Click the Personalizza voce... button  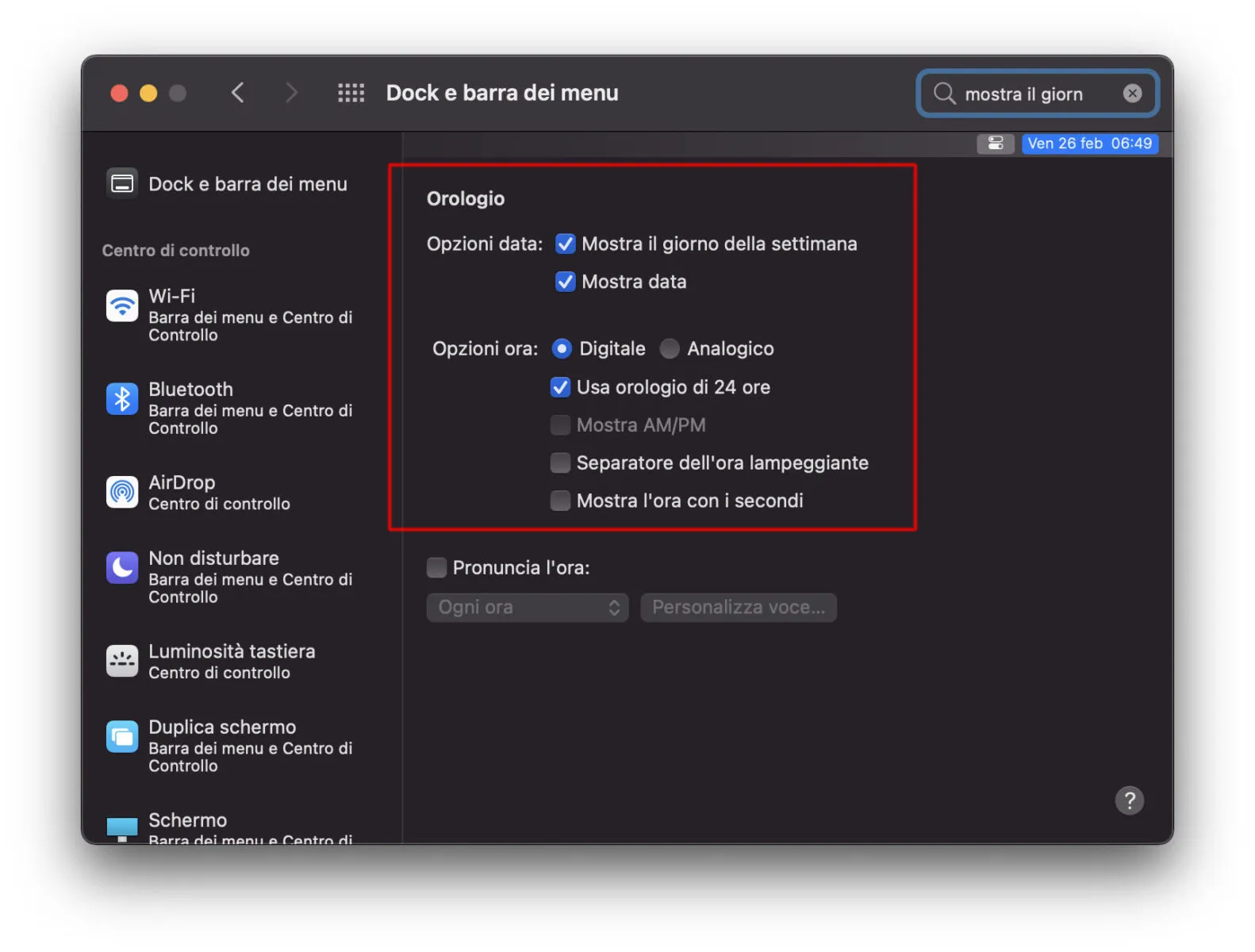click(739, 607)
